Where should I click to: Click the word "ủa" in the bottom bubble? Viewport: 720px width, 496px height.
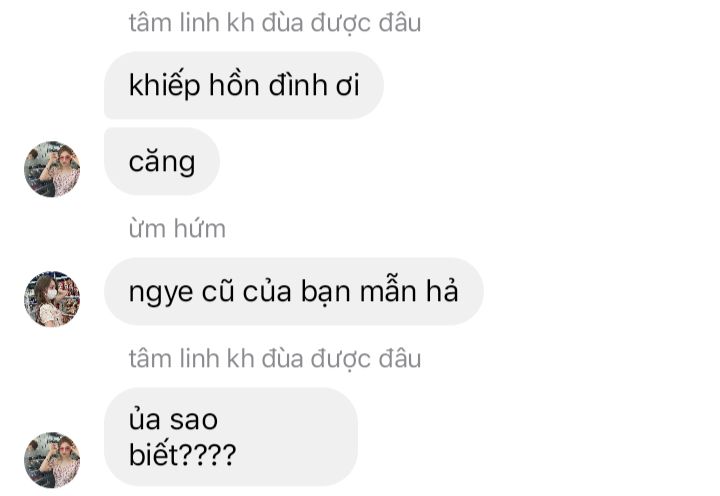click(144, 419)
